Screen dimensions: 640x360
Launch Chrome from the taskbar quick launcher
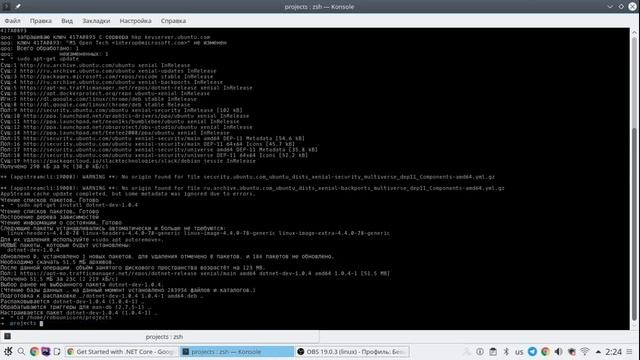(34, 351)
